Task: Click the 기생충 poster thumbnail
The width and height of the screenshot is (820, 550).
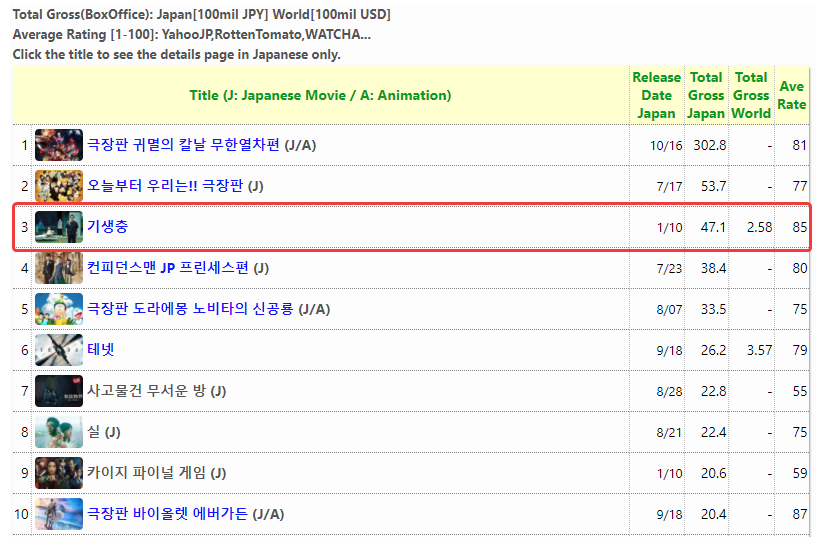Action: (59, 227)
